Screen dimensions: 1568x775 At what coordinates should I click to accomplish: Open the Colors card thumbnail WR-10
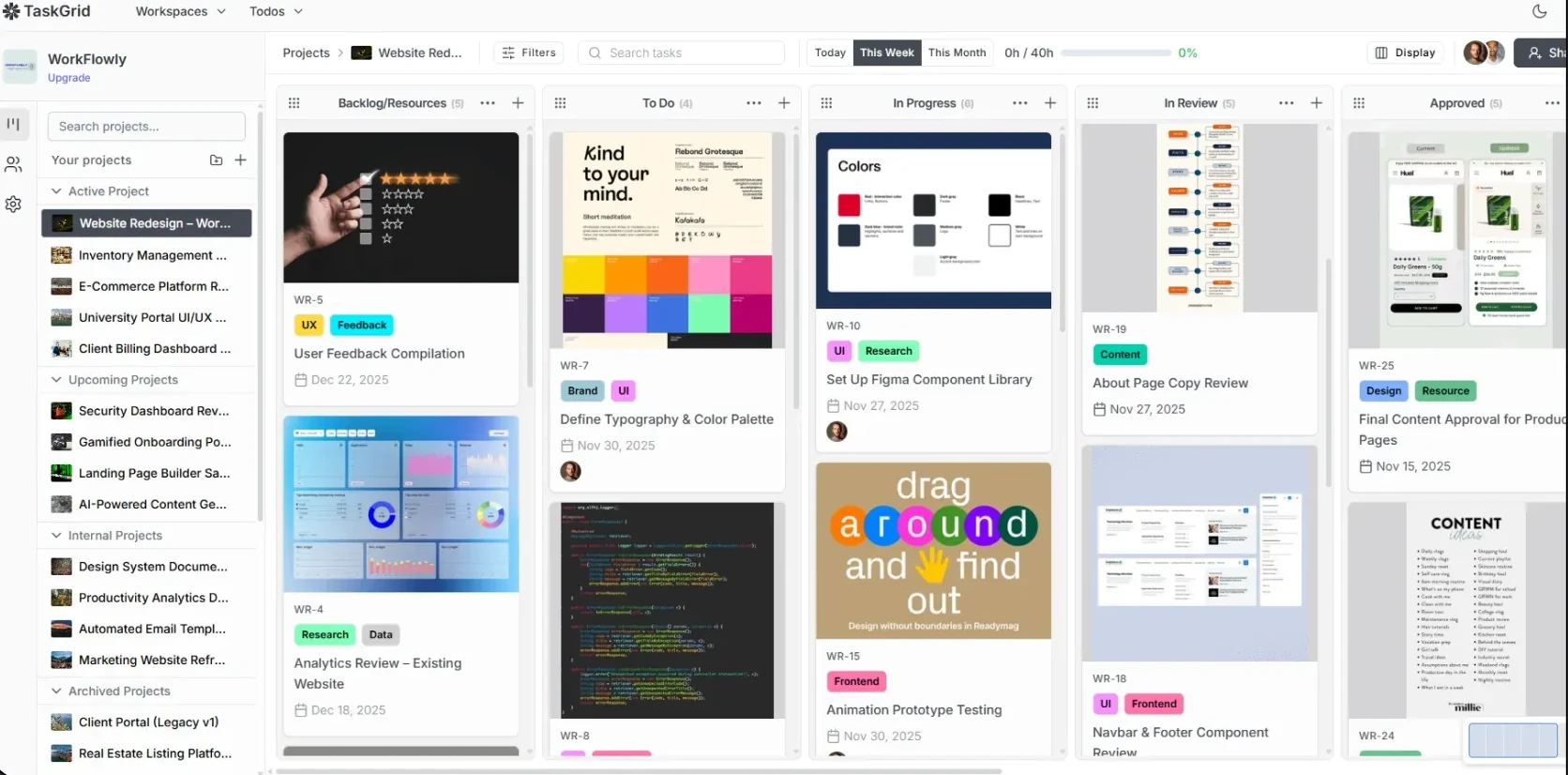click(x=933, y=220)
